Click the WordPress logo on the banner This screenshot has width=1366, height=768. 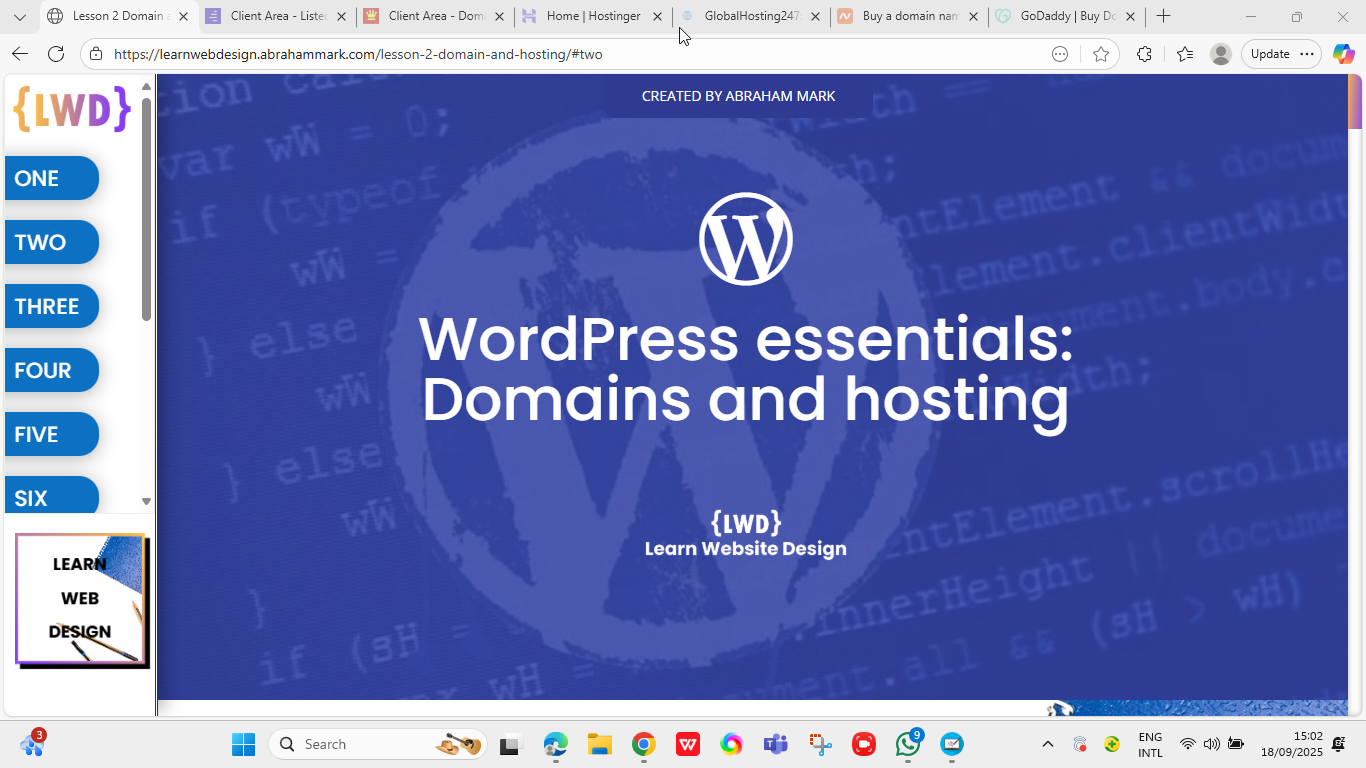745,239
